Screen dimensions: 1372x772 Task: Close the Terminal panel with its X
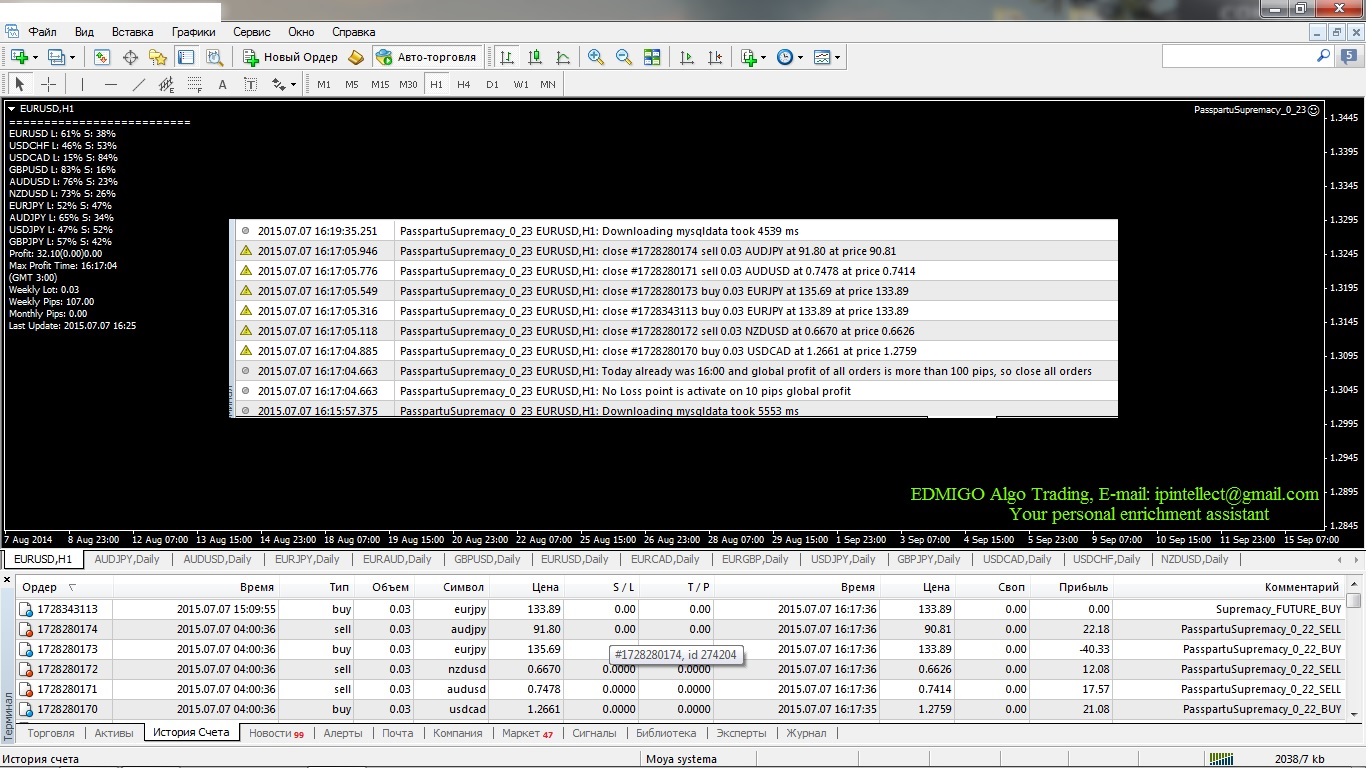(x=8, y=580)
